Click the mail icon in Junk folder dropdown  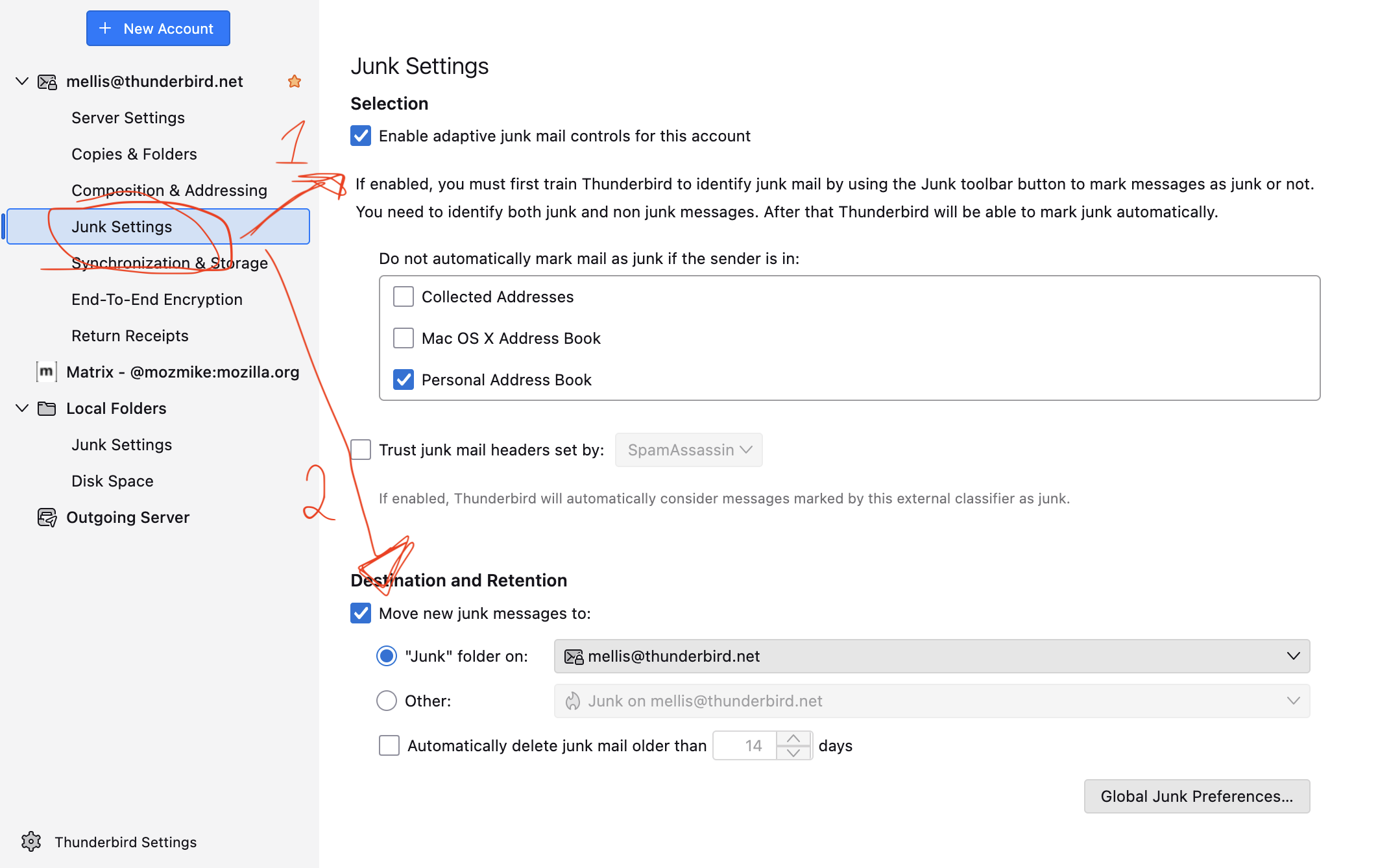(x=574, y=657)
